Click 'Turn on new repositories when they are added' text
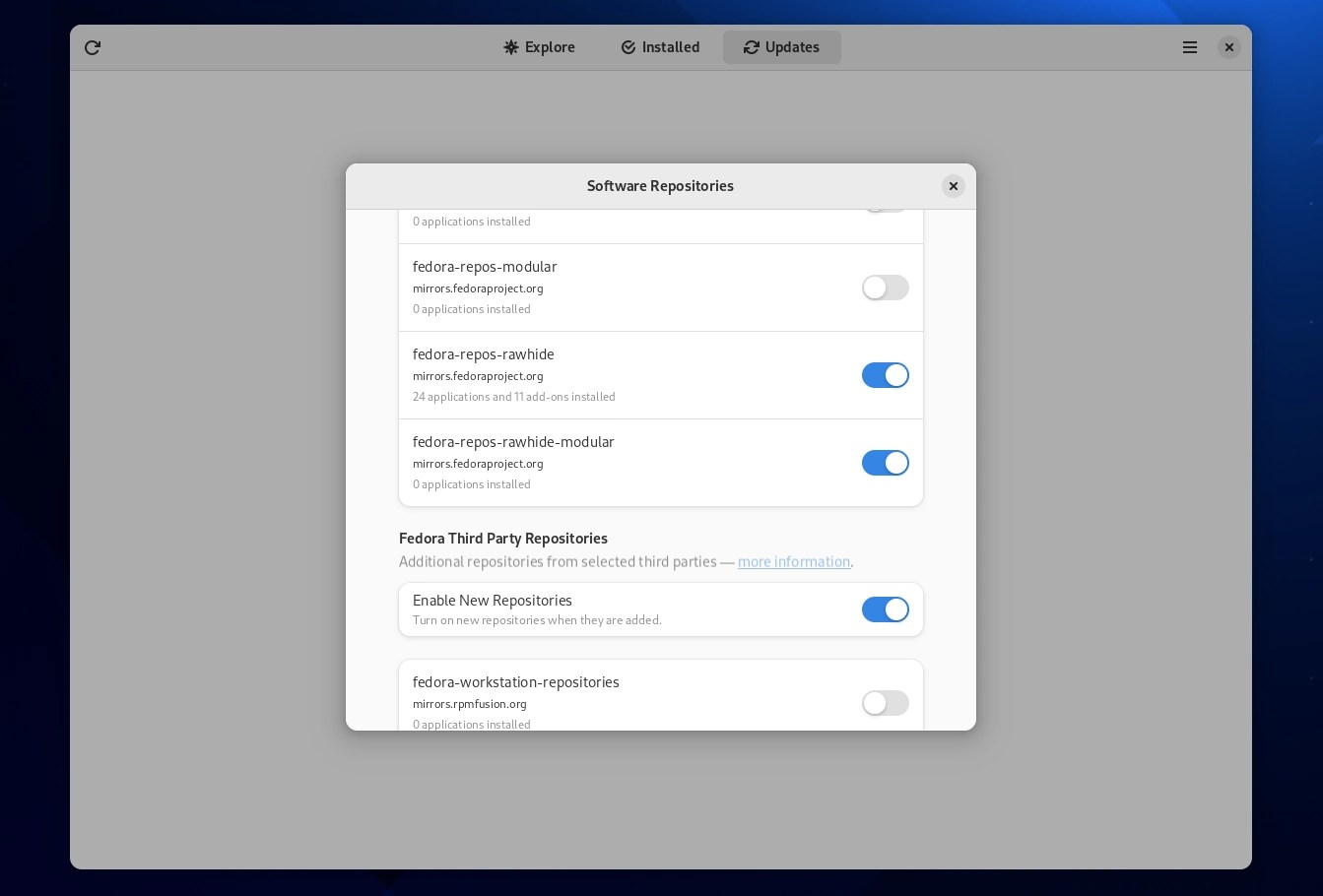This screenshot has height=896, width=1323. pos(537,620)
